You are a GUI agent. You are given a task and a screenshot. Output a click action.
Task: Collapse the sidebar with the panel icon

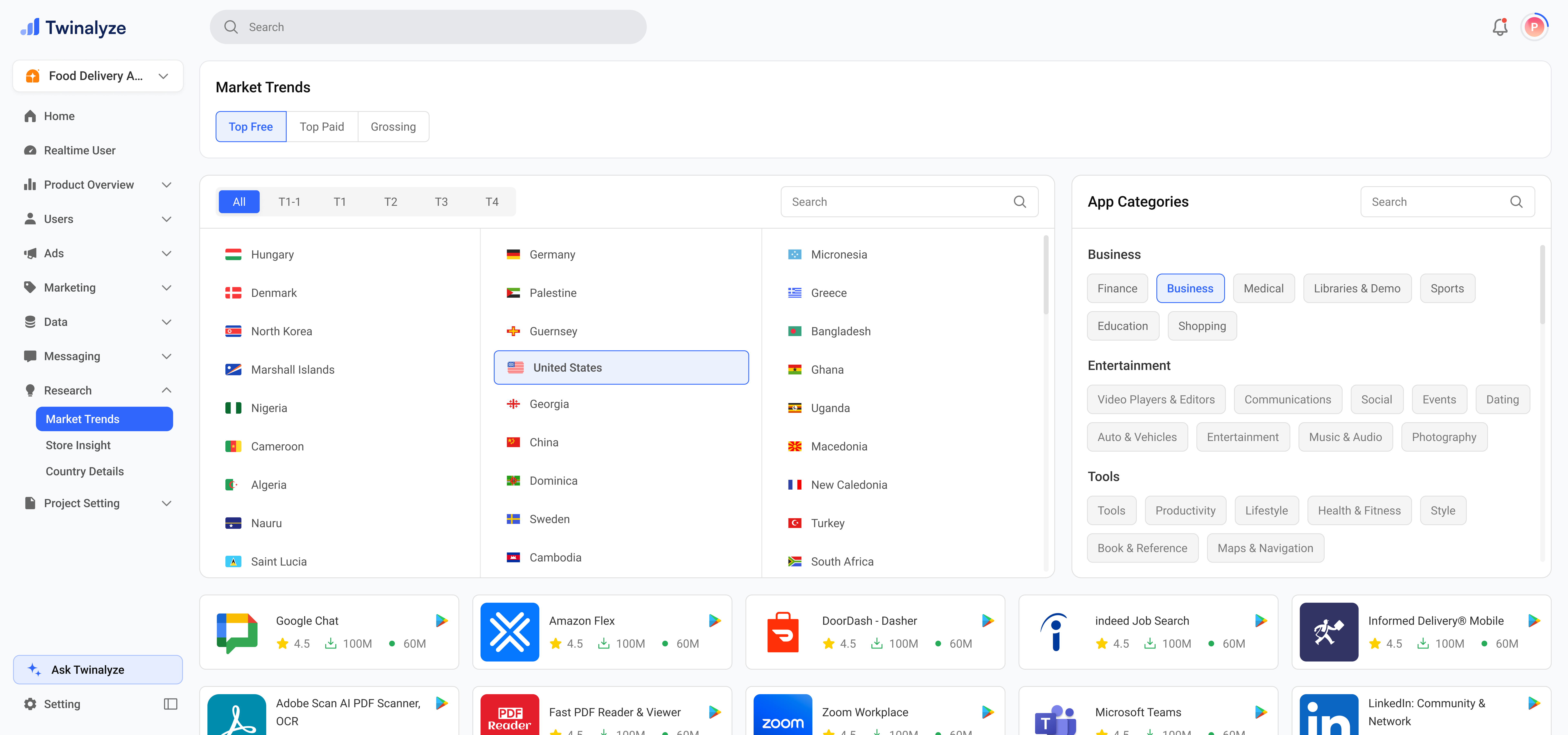[x=170, y=704]
